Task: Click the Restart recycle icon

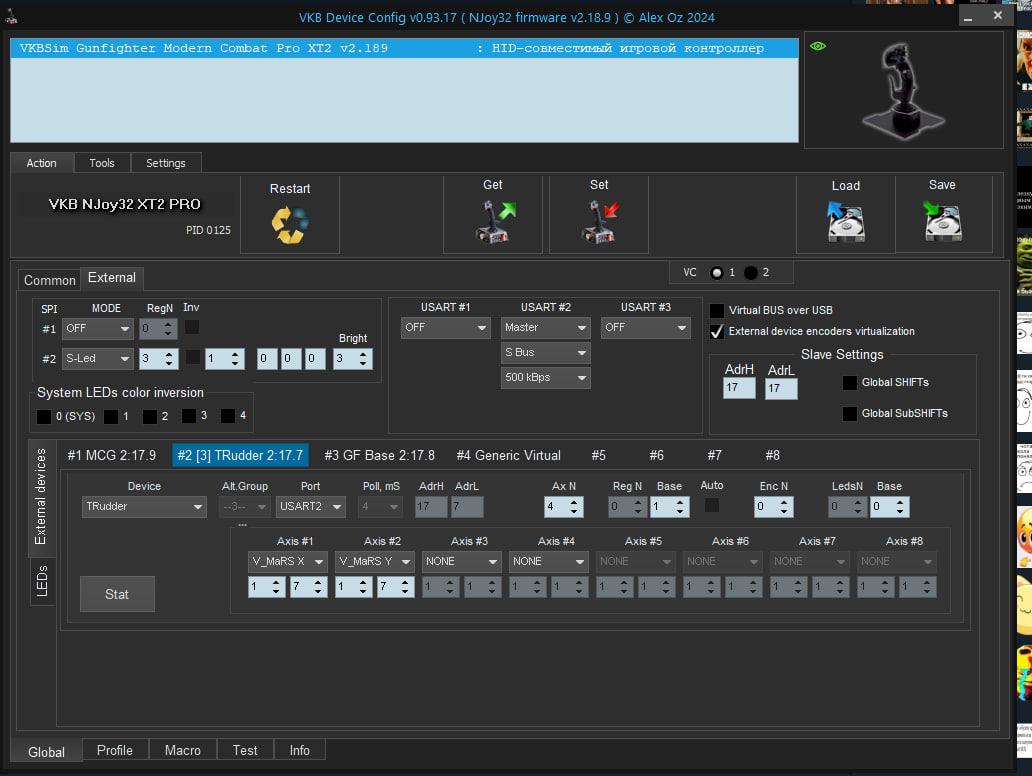Action: coord(290,224)
